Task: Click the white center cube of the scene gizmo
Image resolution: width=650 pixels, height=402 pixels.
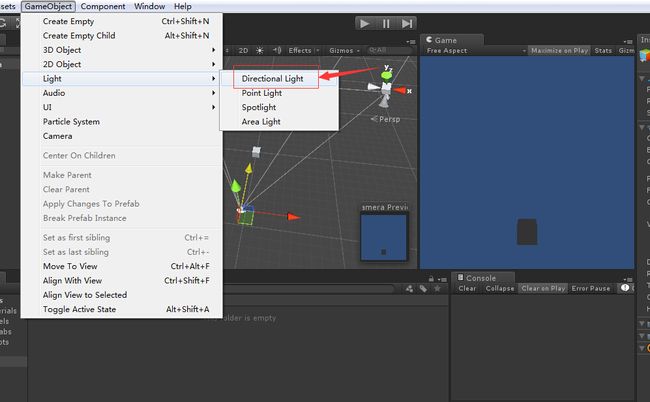Action: pyautogui.click(x=386, y=88)
